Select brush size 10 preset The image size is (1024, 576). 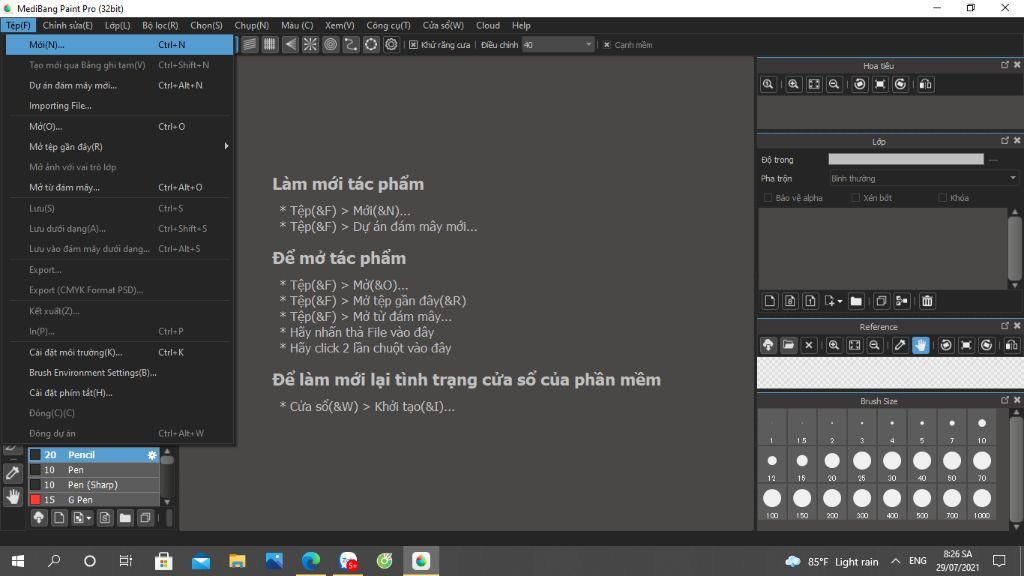[x=982, y=428]
